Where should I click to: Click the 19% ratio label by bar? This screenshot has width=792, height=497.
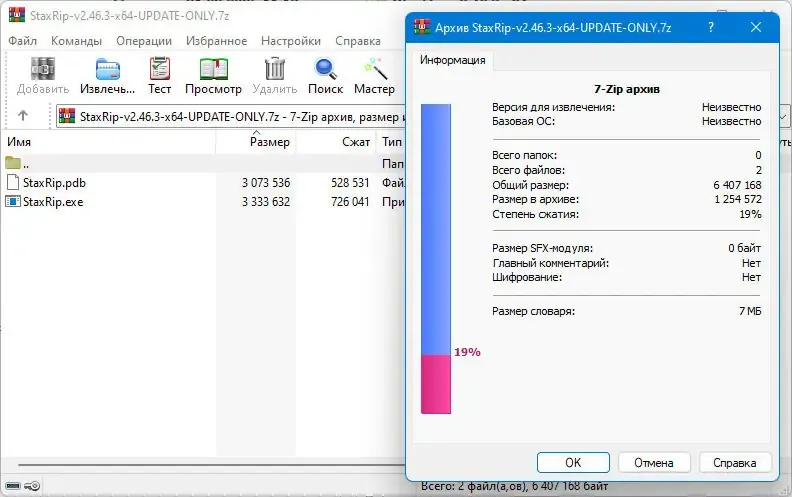pos(467,352)
